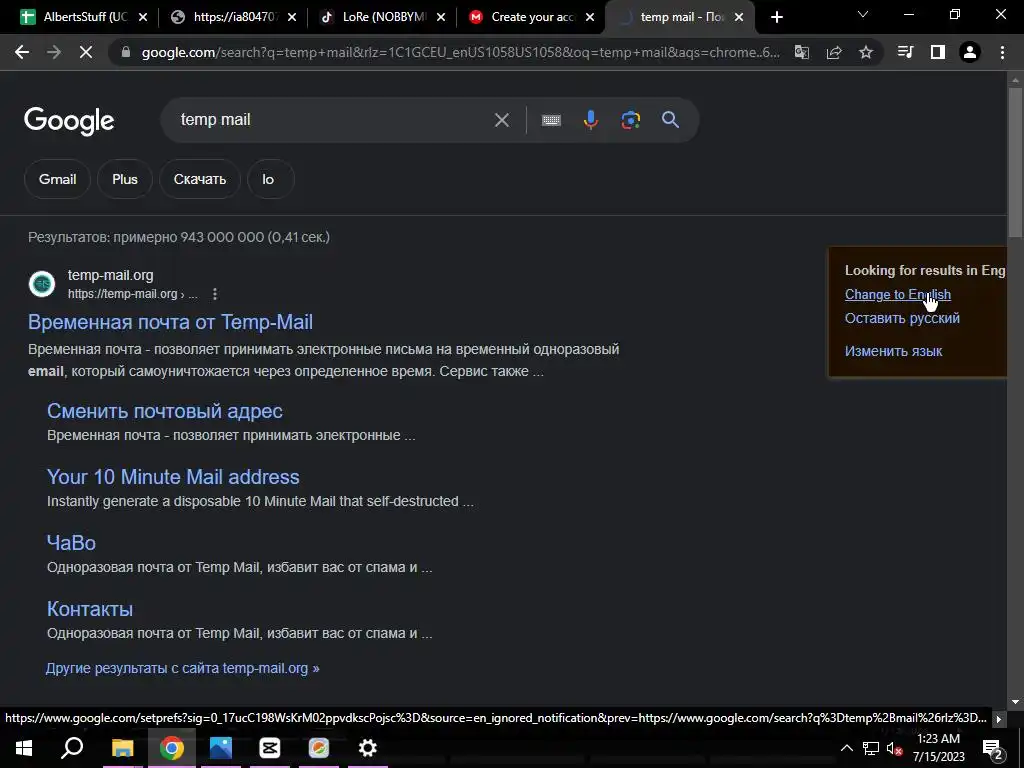This screenshot has width=1024, height=768.
Task: Close the Create your account tab
Action: (590, 18)
